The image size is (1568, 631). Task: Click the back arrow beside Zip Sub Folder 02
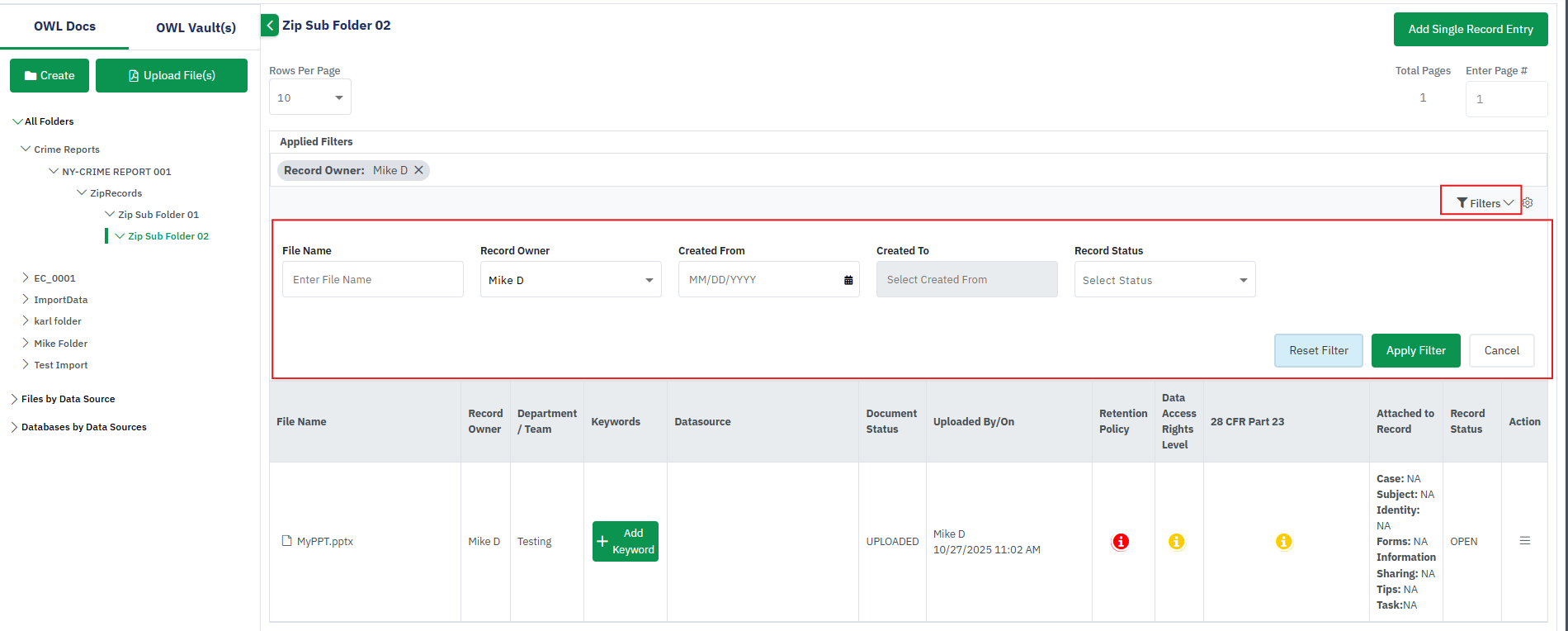[270, 26]
